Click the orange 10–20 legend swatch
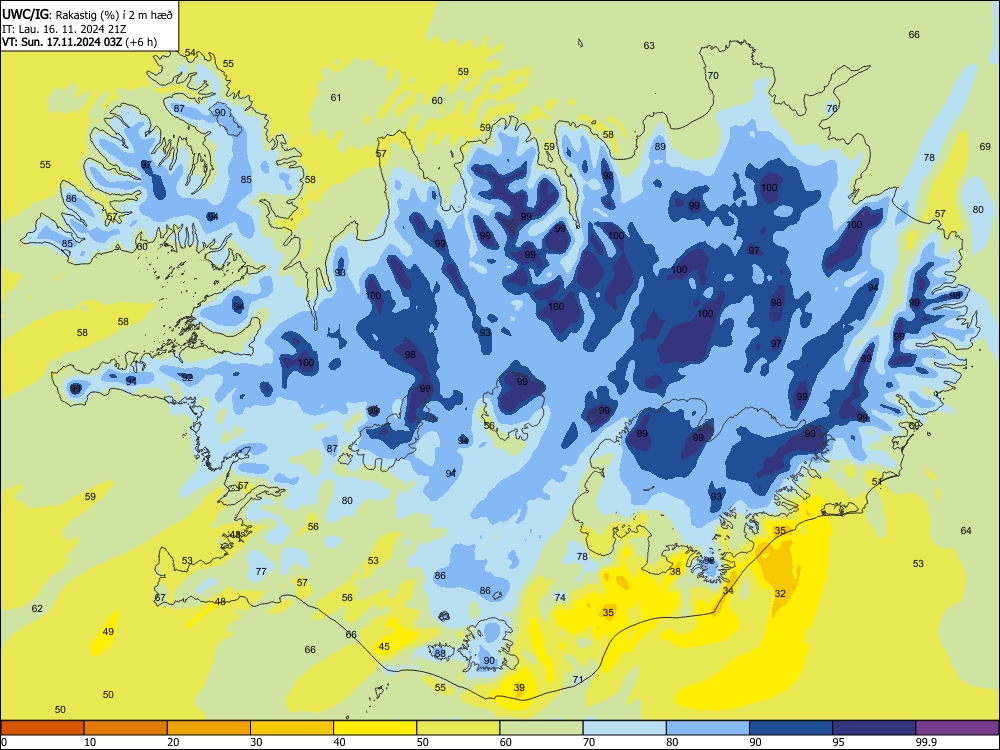This screenshot has height=750, width=1000. [126, 728]
